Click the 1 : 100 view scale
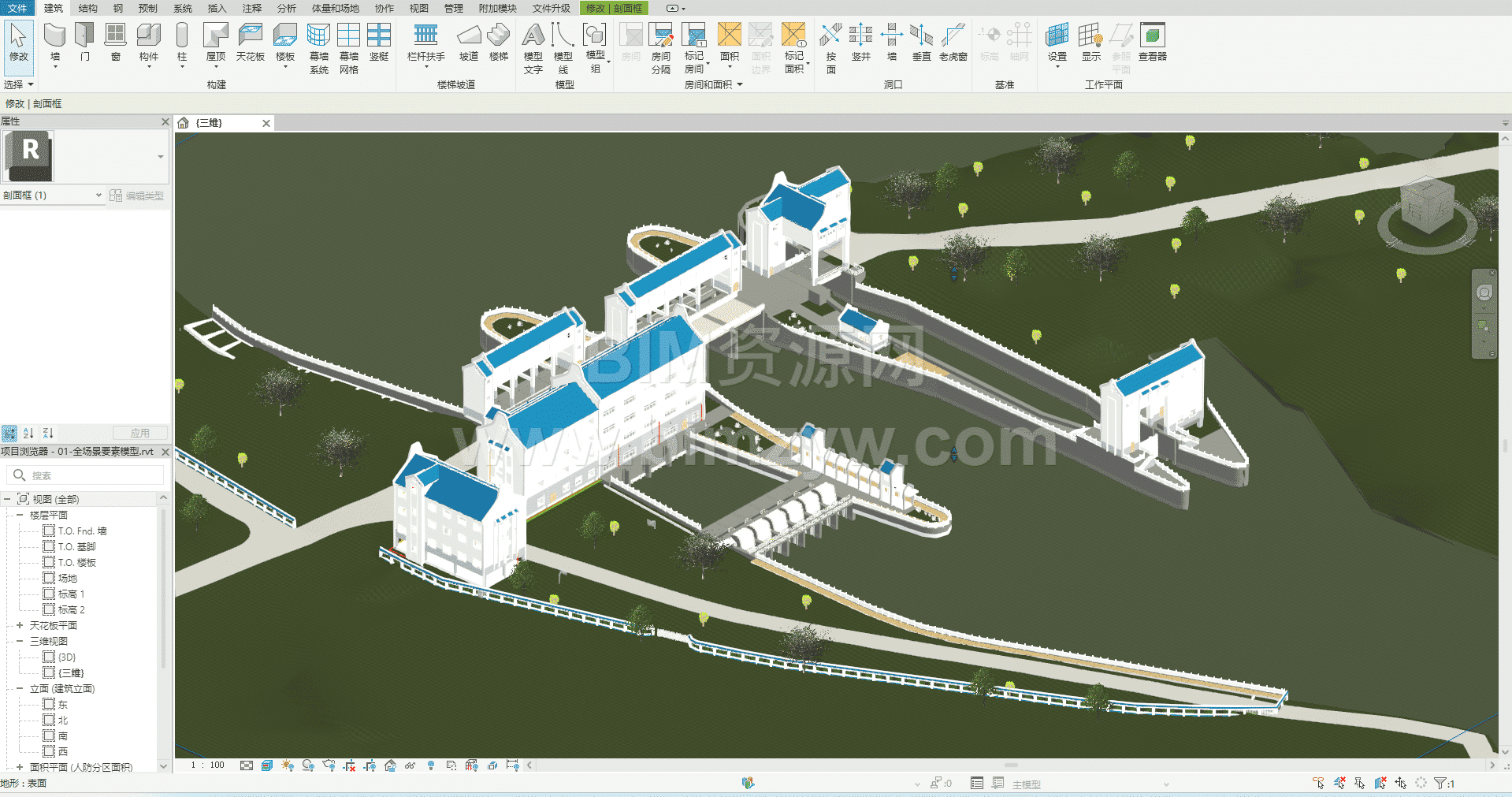Image resolution: width=1512 pixels, height=797 pixels. coord(208,765)
